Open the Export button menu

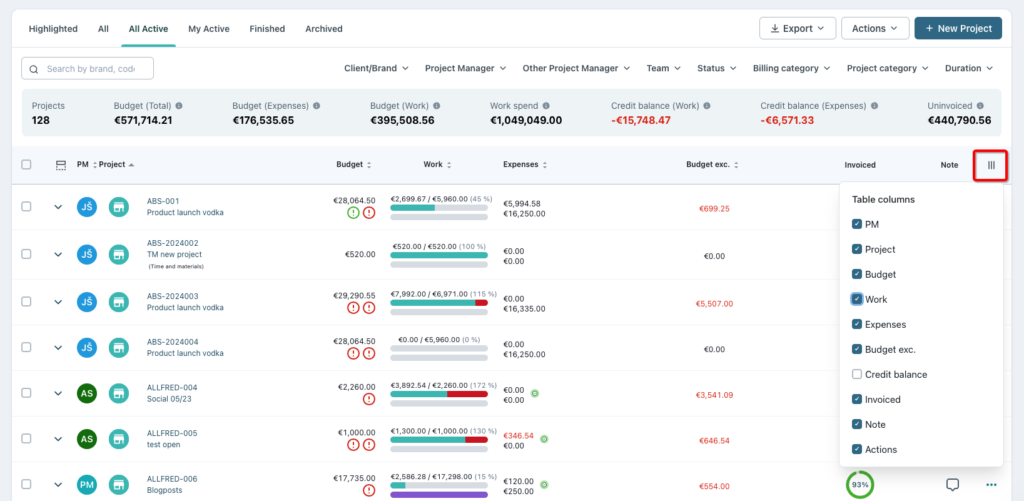click(797, 28)
